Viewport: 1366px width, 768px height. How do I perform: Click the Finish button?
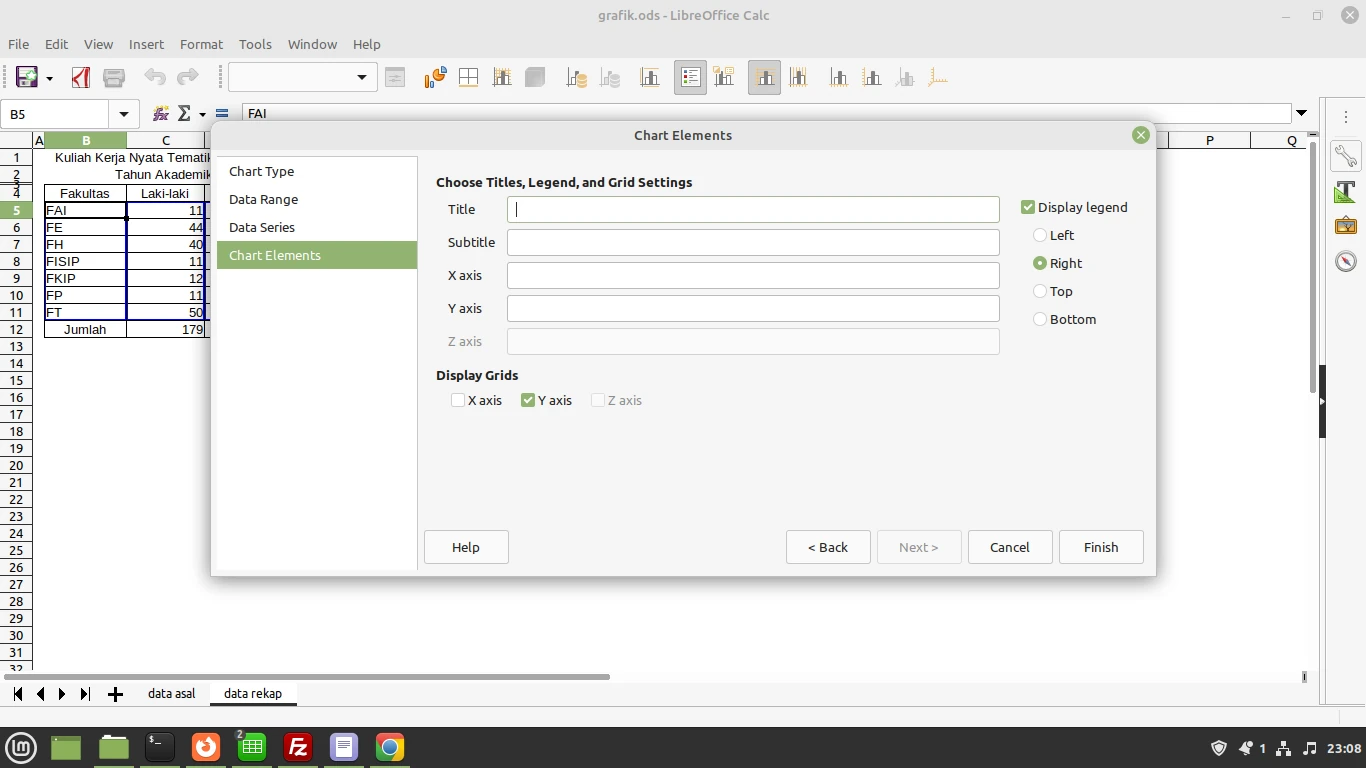click(x=1101, y=547)
